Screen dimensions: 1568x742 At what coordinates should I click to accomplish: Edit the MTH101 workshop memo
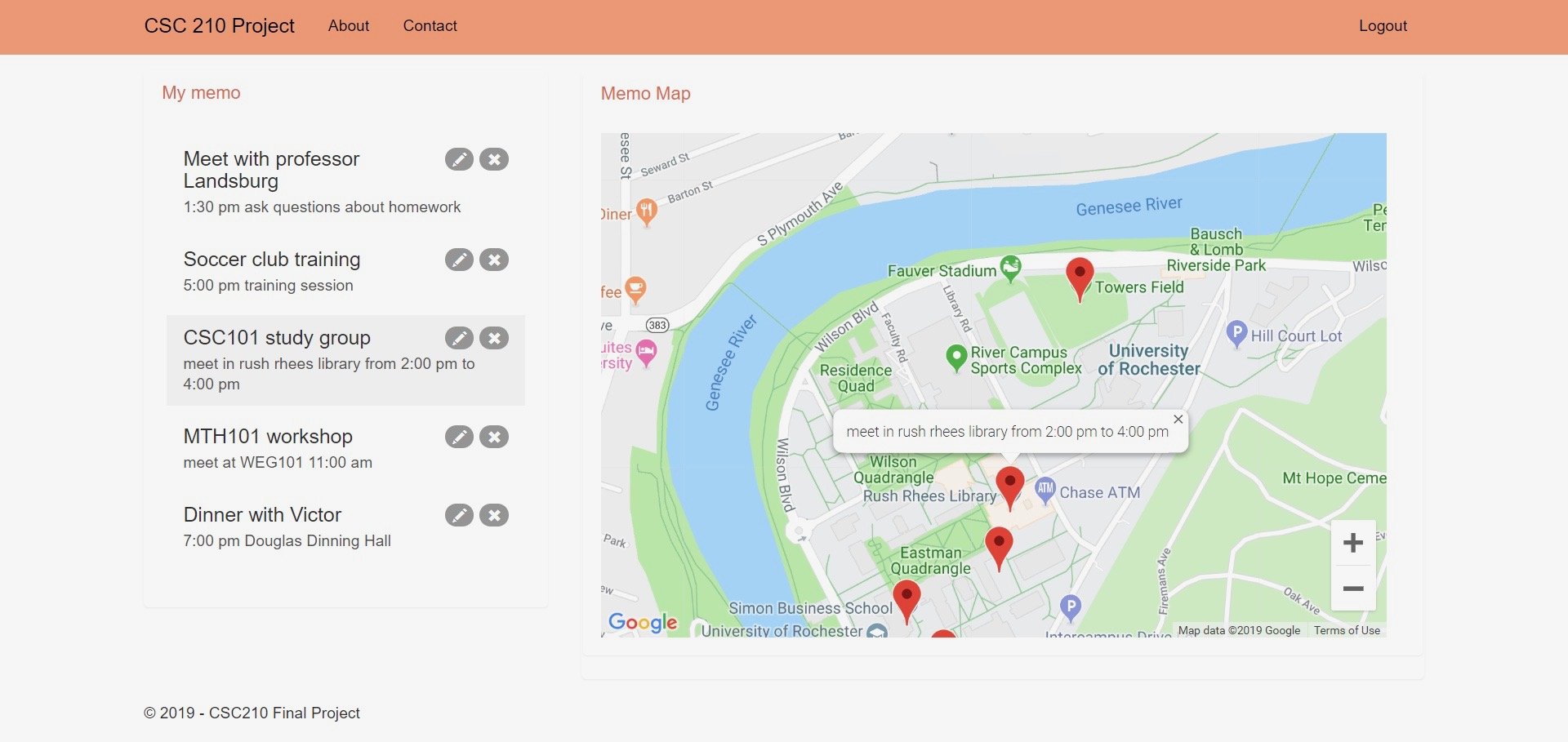point(459,437)
